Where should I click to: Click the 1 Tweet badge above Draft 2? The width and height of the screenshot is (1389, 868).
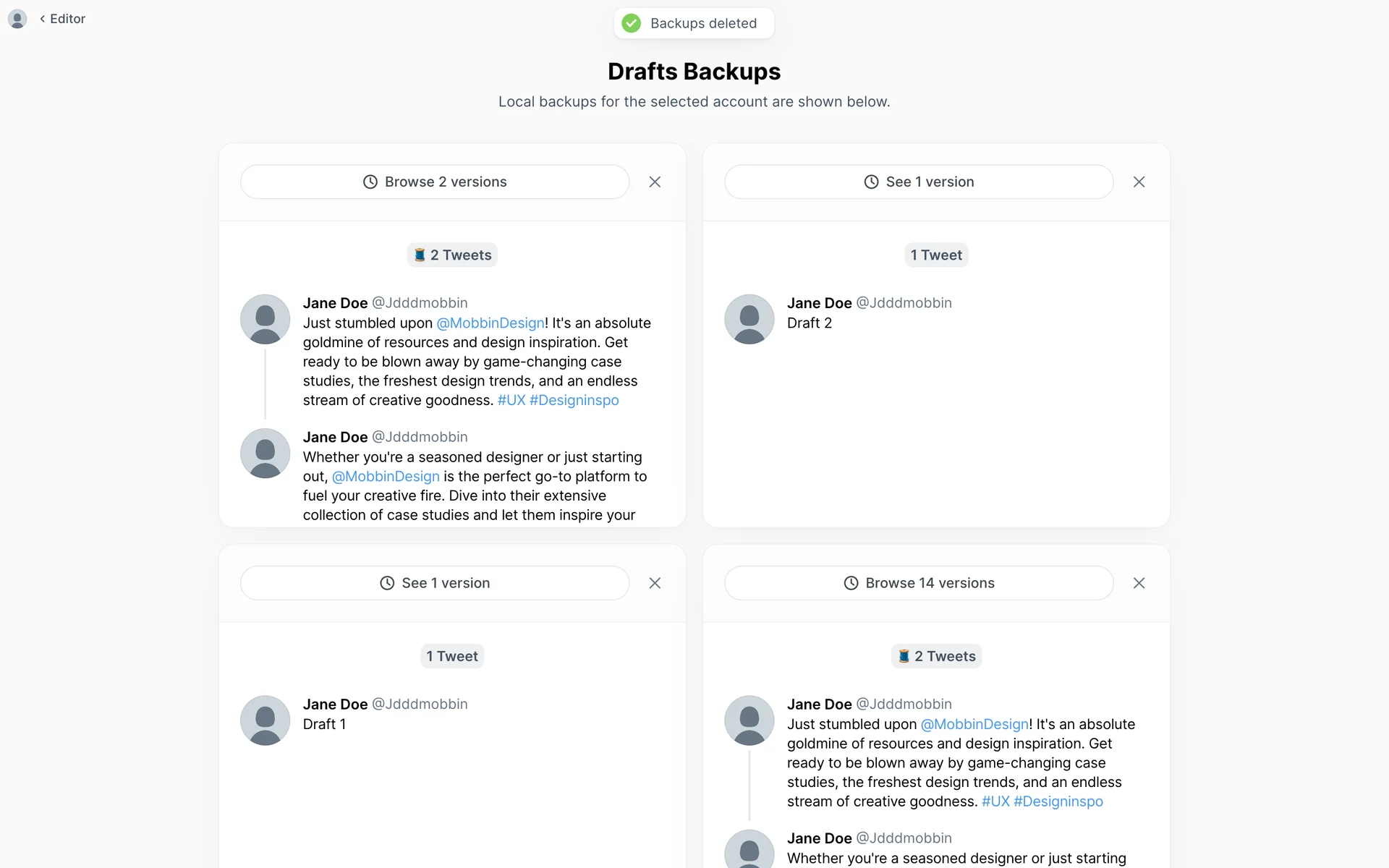(936, 255)
